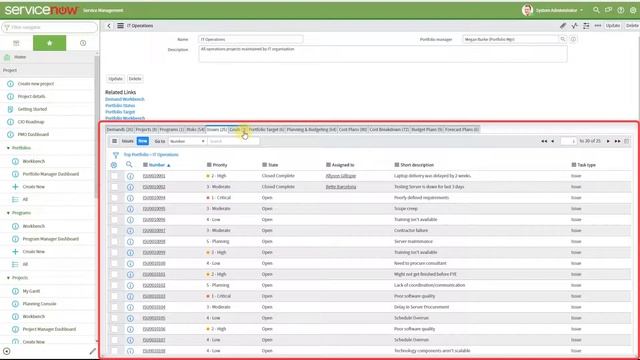The width and height of the screenshot is (640, 360).
Task: Open the Demand Workbench related link
Action: coord(125,99)
